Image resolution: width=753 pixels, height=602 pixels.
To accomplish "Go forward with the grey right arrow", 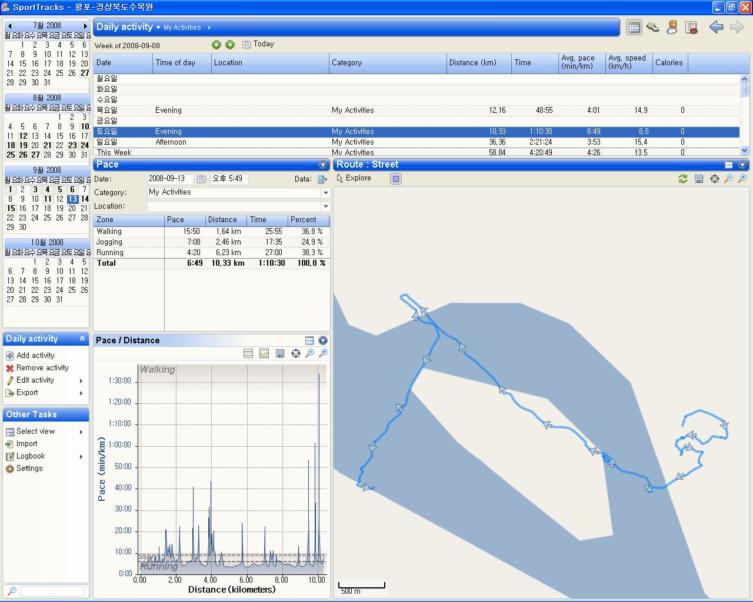I will tap(736, 27).
